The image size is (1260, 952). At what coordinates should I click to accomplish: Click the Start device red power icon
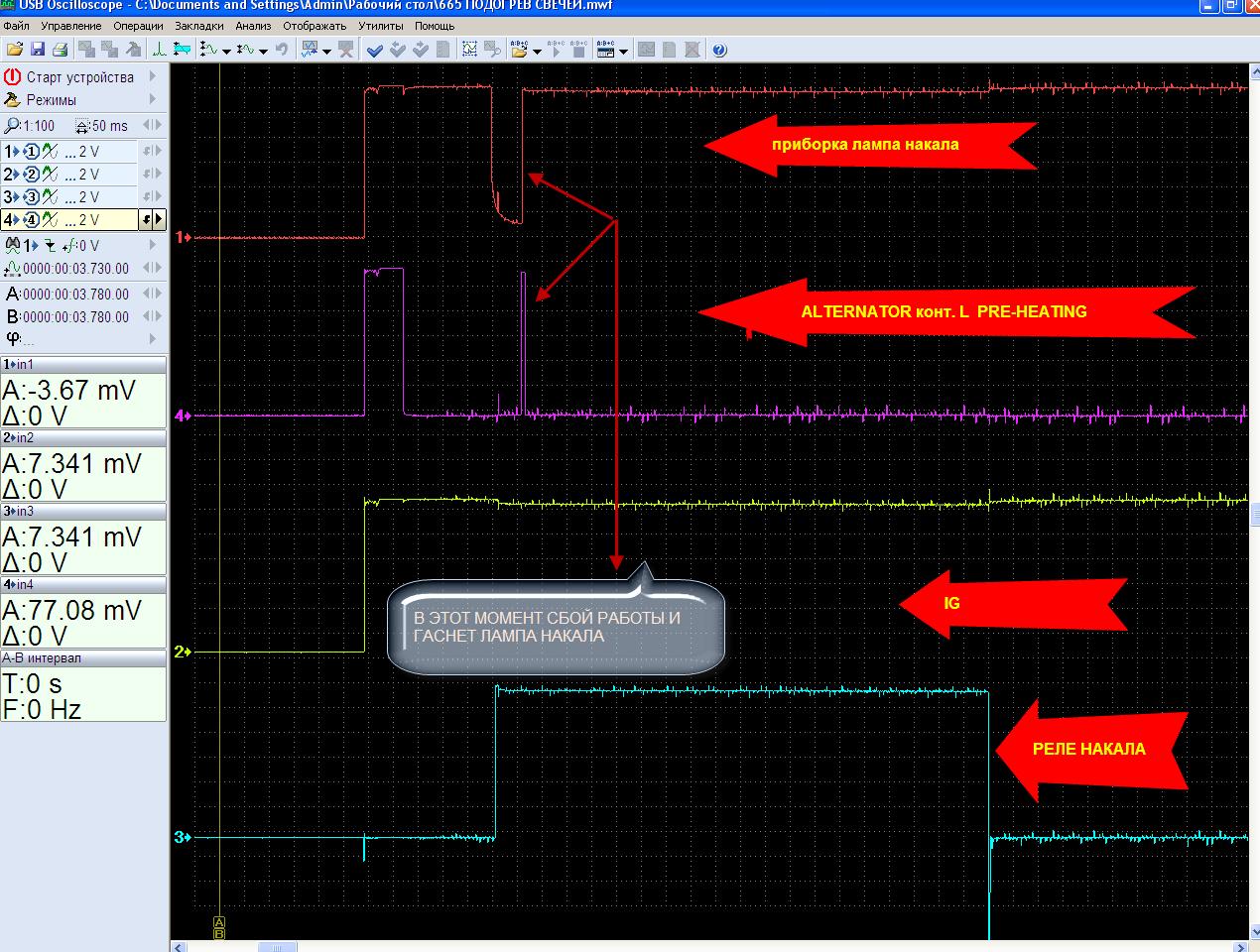(x=13, y=76)
